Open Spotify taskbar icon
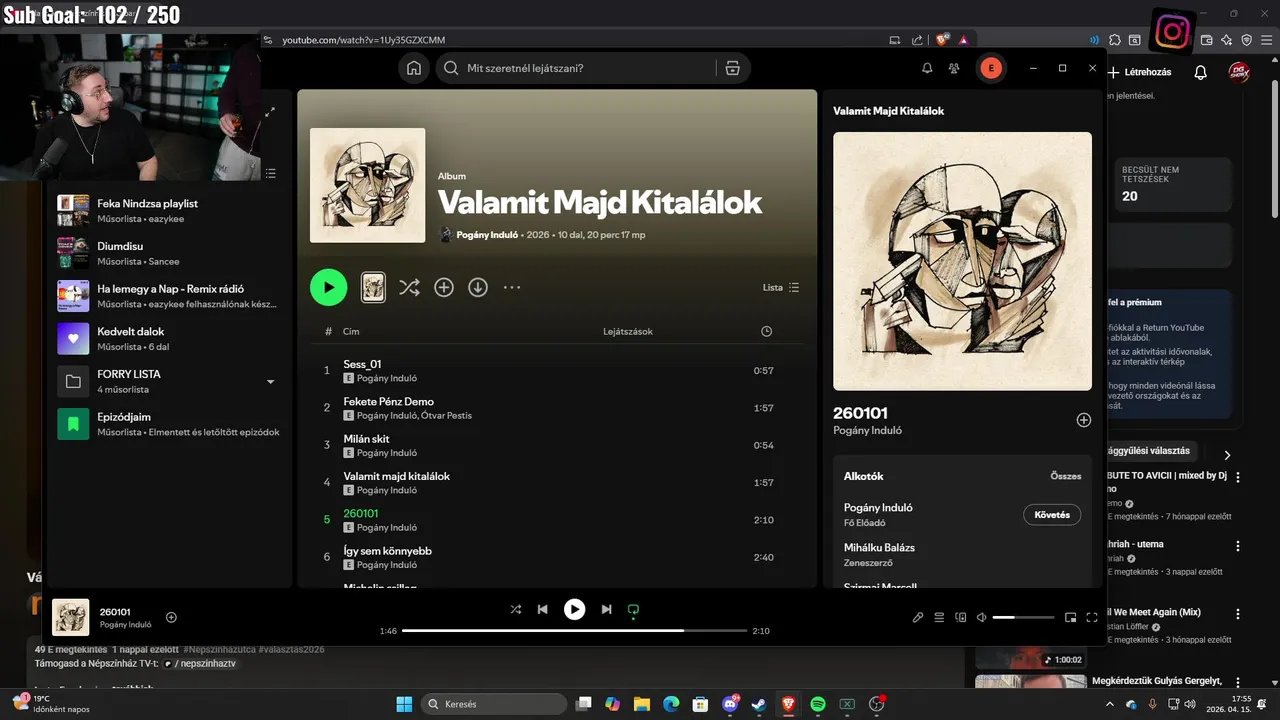 point(817,704)
